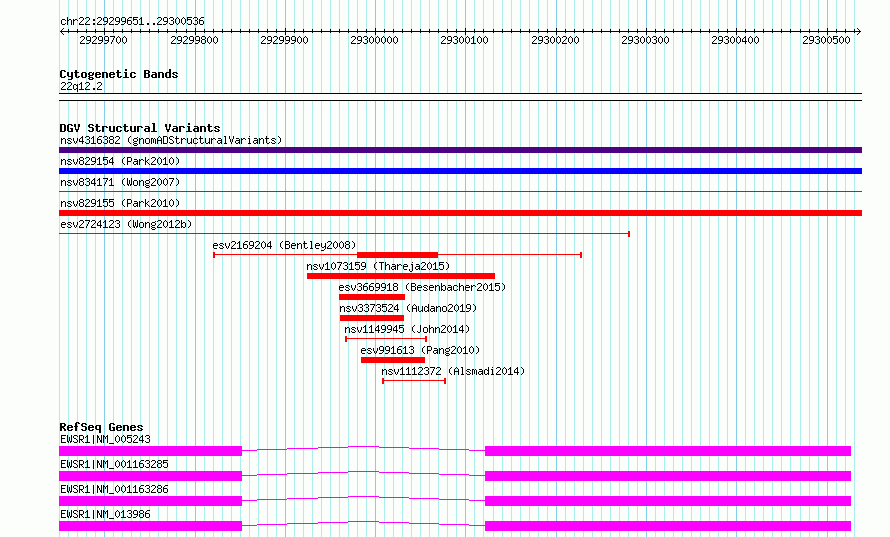
Task: Open the nsv4316382 gnomAD variant label
Action: click(x=171, y=140)
